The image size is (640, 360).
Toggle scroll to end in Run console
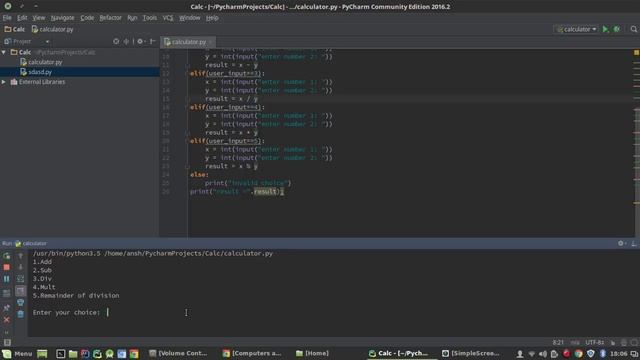[x=20, y=291]
